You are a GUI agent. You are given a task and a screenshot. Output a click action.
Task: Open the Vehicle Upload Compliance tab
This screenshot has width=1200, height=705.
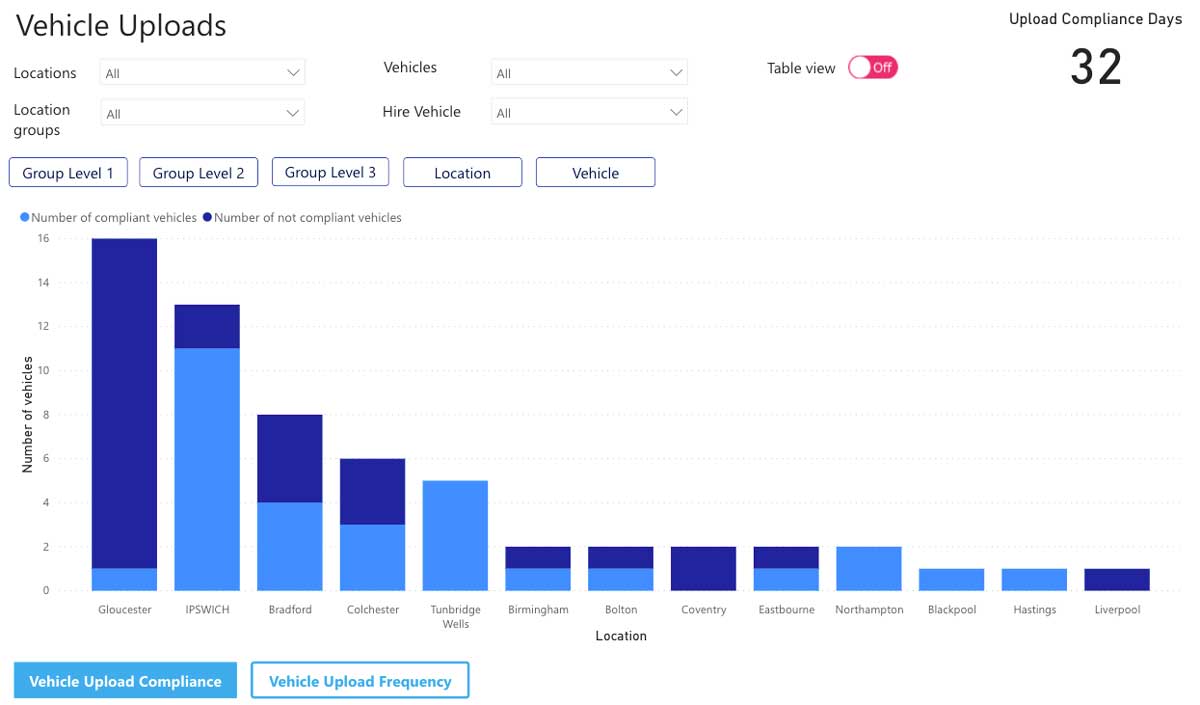click(125, 681)
